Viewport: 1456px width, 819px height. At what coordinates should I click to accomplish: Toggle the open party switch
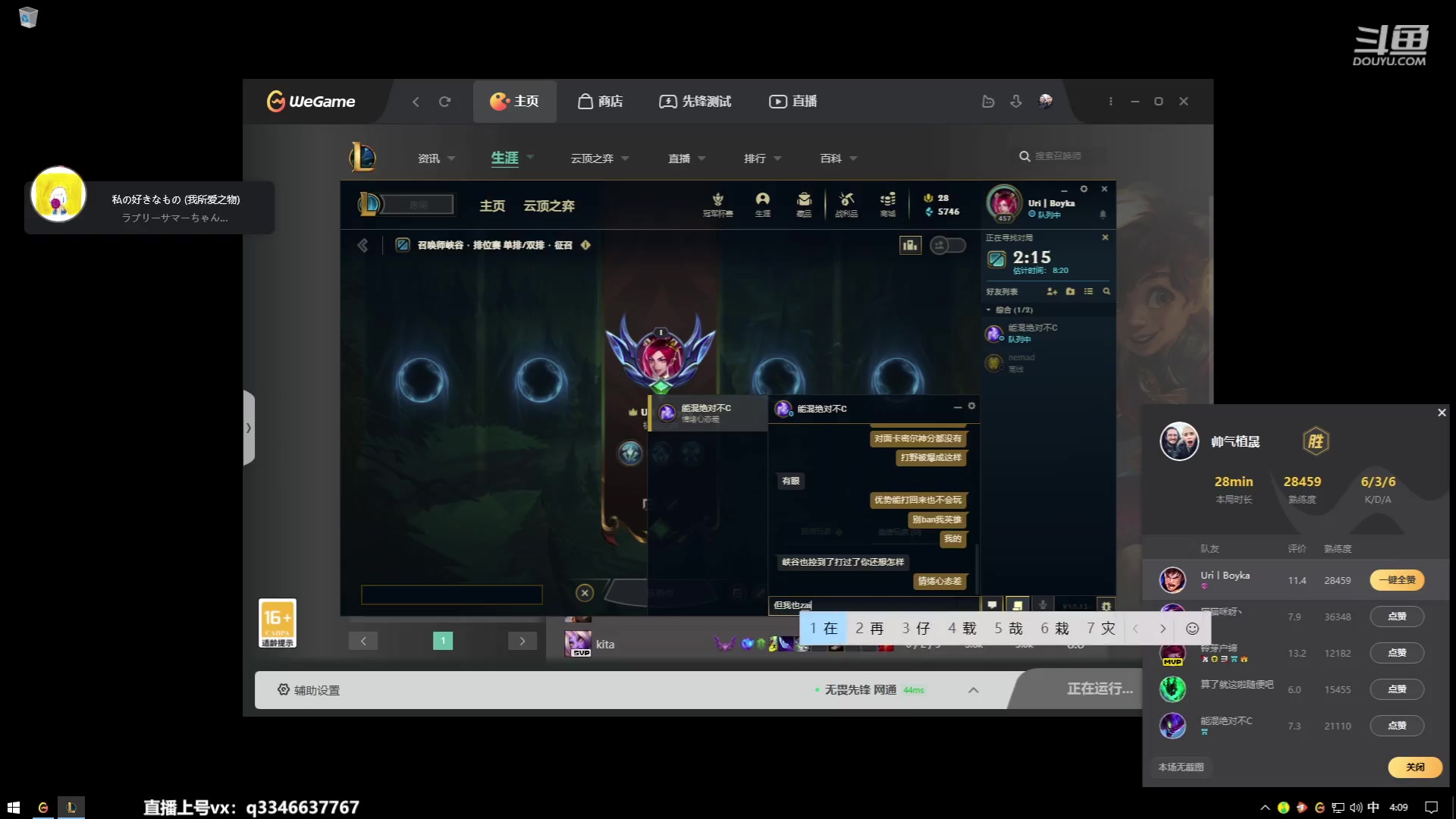coord(948,245)
